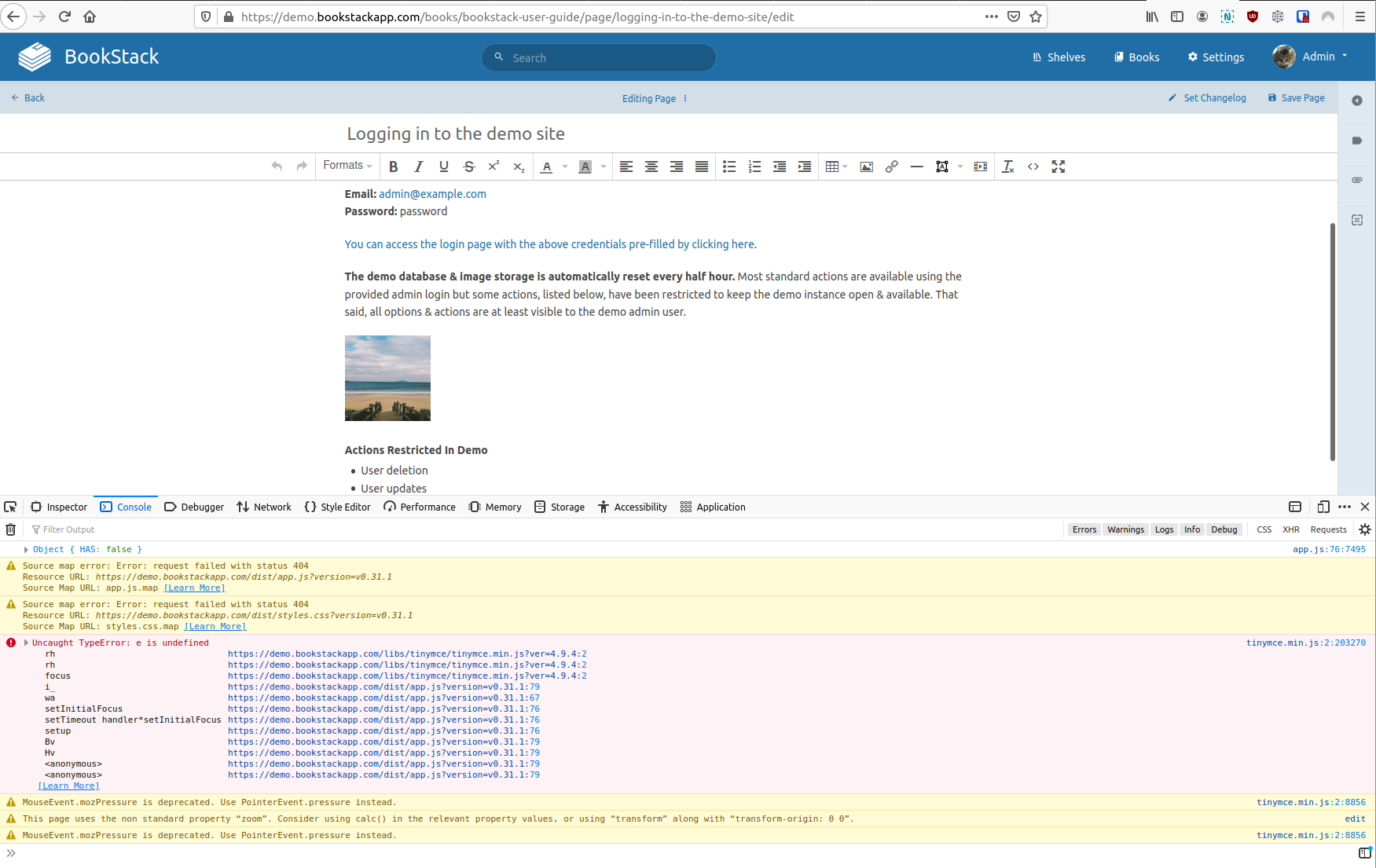
Task: Enable the Warnings filter in console
Action: [x=1125, y=529]
